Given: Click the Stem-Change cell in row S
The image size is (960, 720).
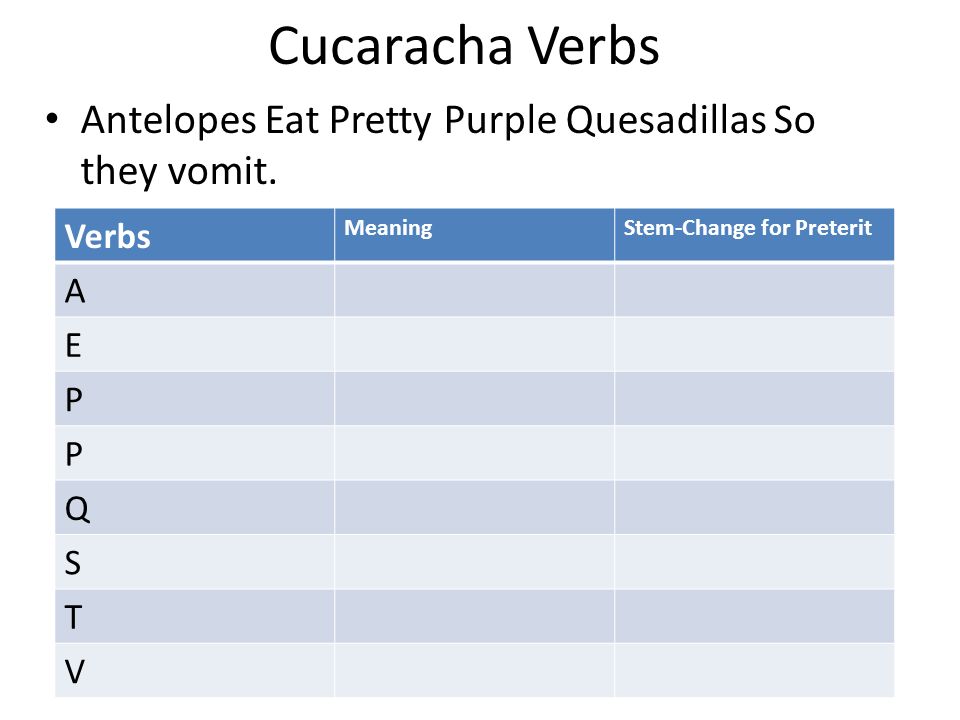Looking at the screenshot, I should click(754, 562).
